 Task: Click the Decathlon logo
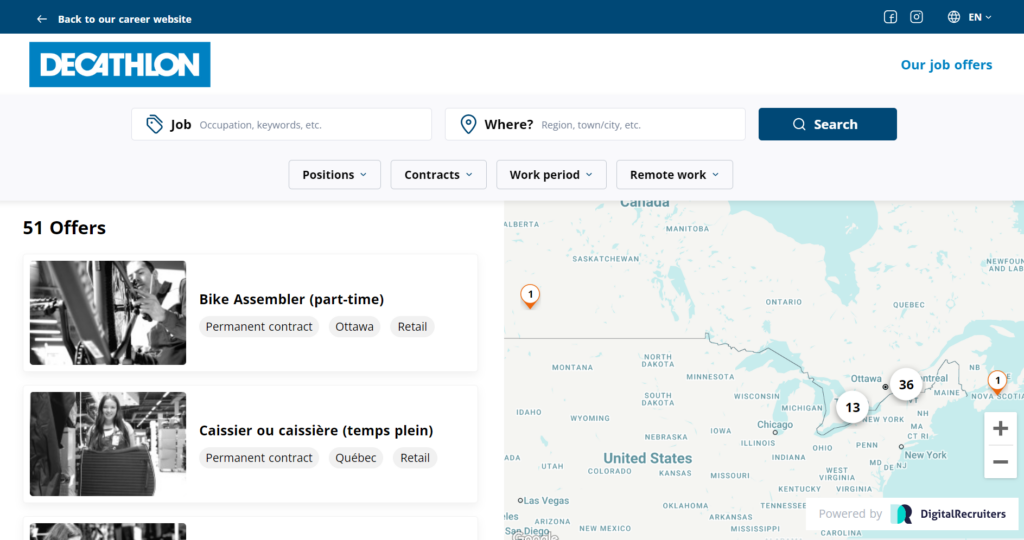[120, 65]
